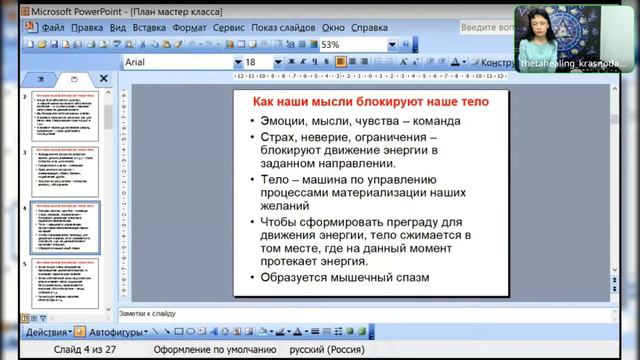The height and width of the screenshot is (360, 640).
Task: Open the font size 18 dropdown arrow
Action: click(278, 62)
